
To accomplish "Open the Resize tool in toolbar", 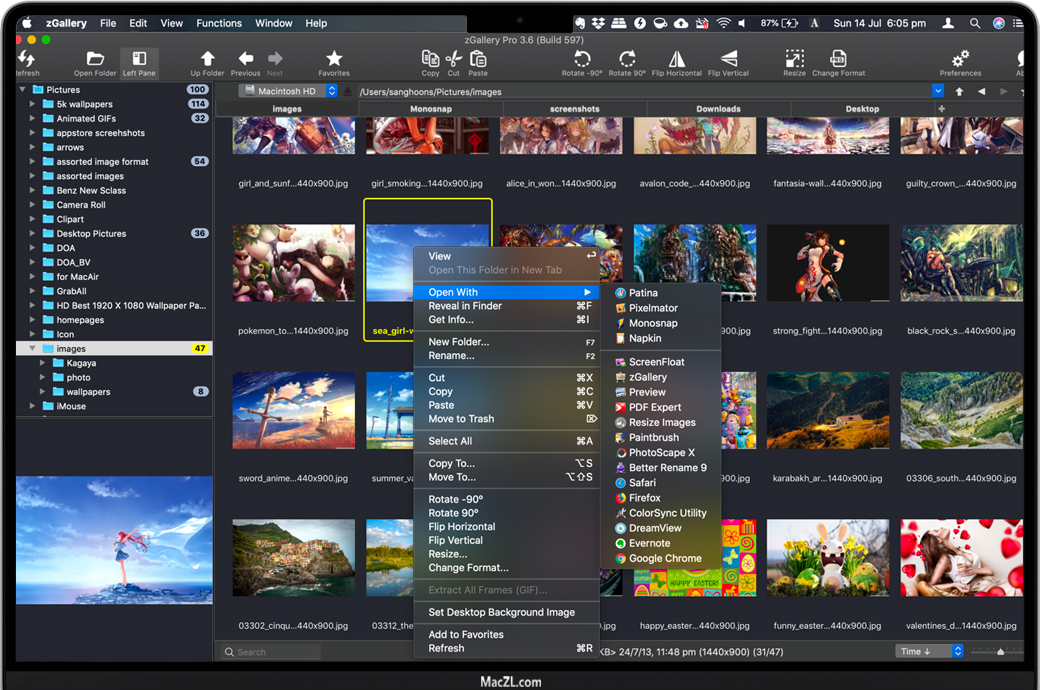I will point(794,59).
